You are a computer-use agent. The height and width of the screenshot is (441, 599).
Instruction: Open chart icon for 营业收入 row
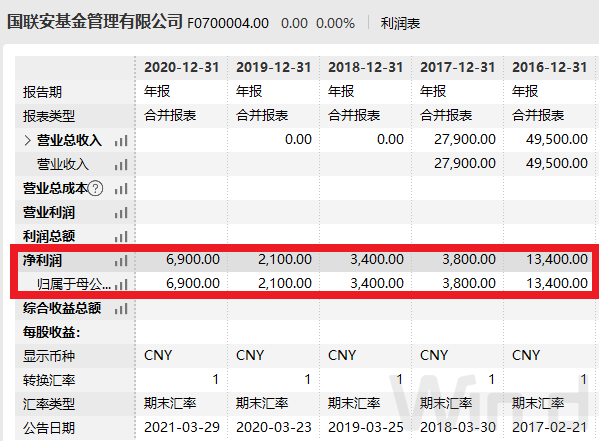coord(121,165)
